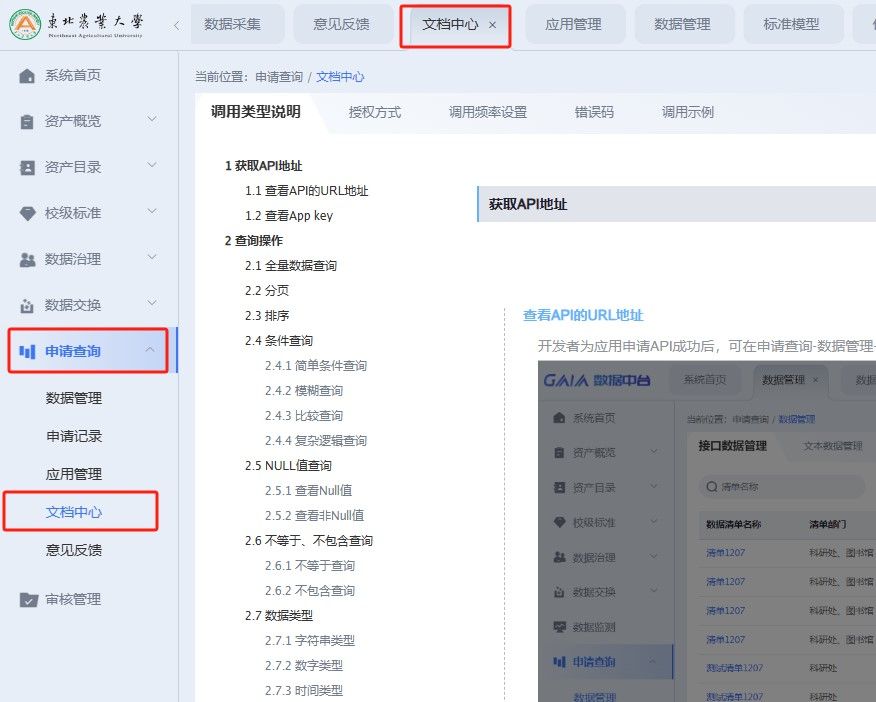This screenshot has height=702, width=876.
Task: Switch to the 授权方式 tab
Action: point(374,113)
